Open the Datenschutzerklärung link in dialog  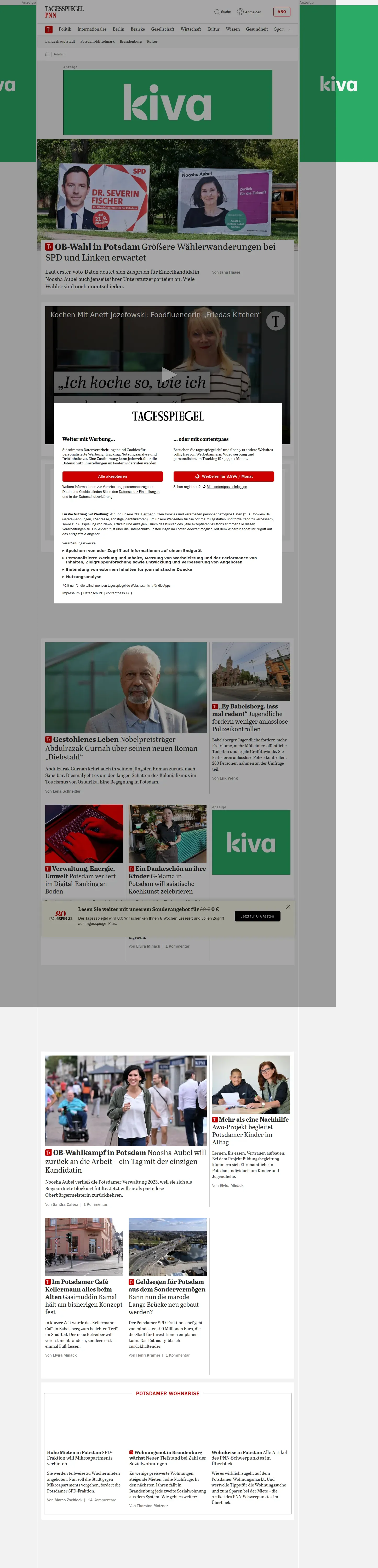point(96,497)
